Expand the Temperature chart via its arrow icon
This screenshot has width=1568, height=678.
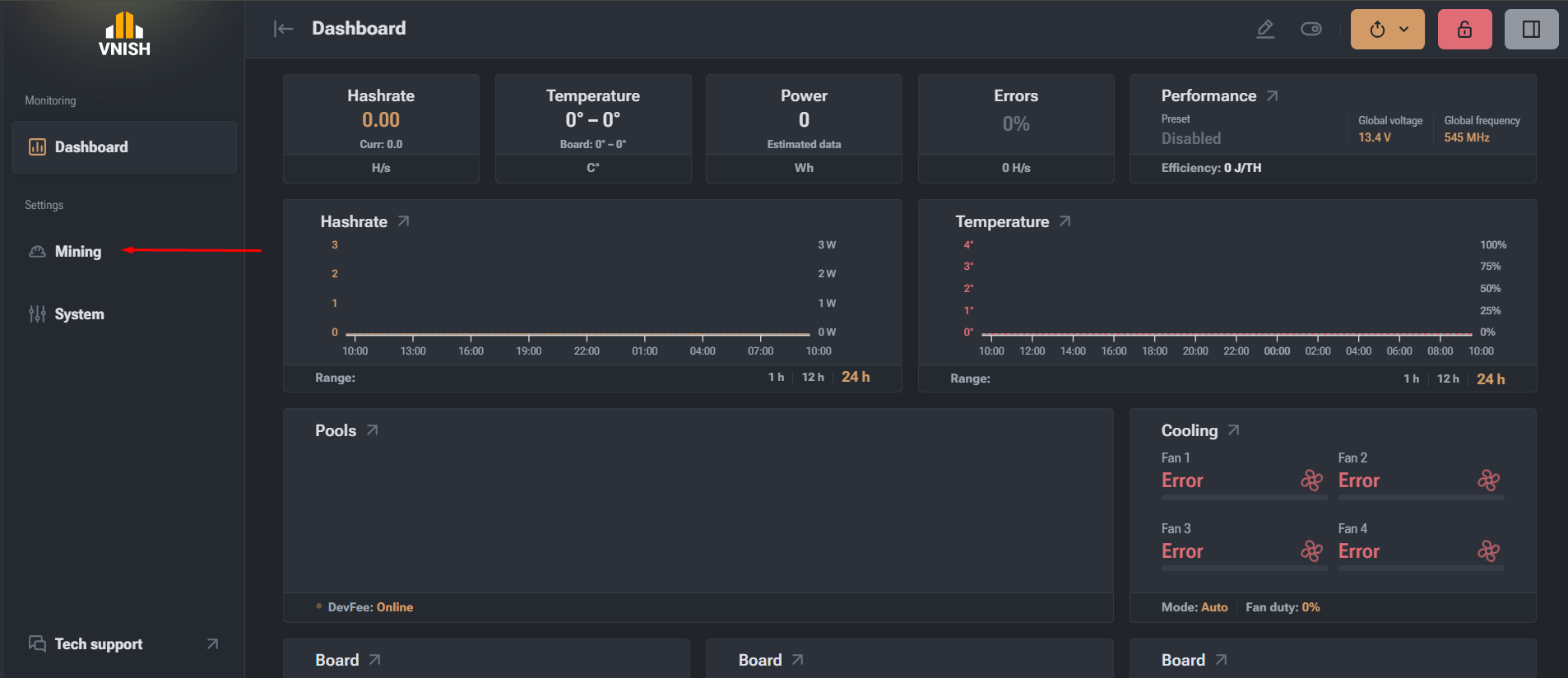tap(1065, 221)
